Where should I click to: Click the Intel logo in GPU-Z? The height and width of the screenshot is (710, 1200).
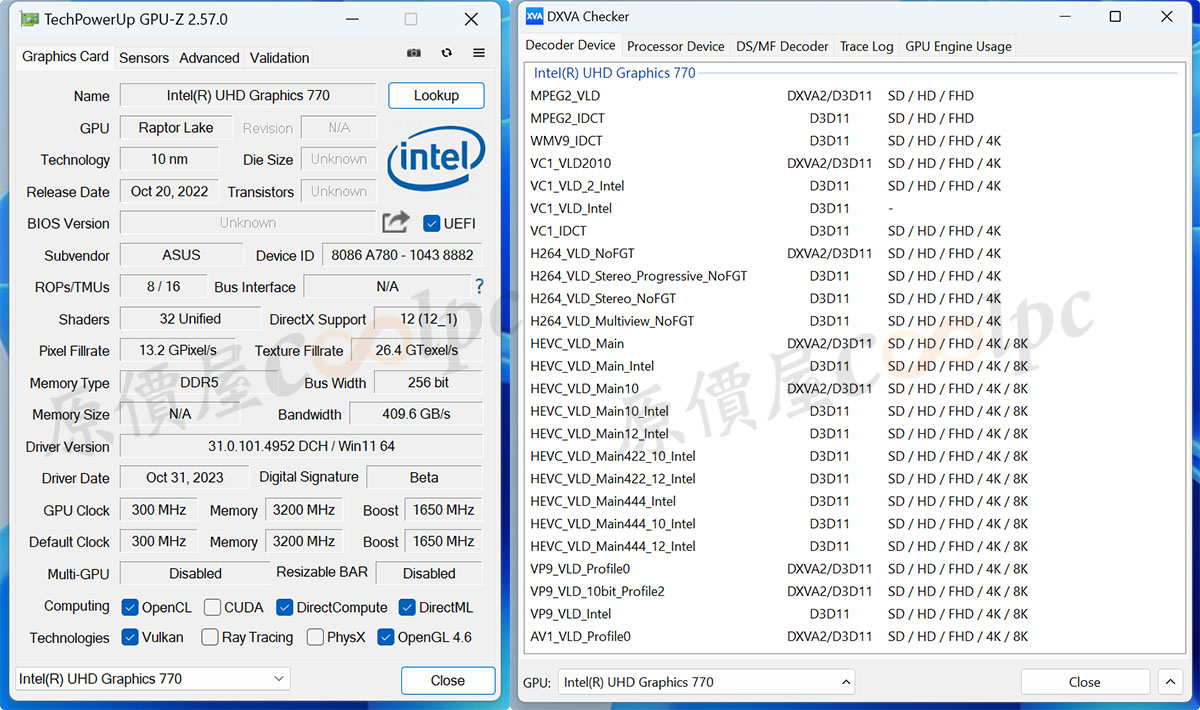pos(436,158)
